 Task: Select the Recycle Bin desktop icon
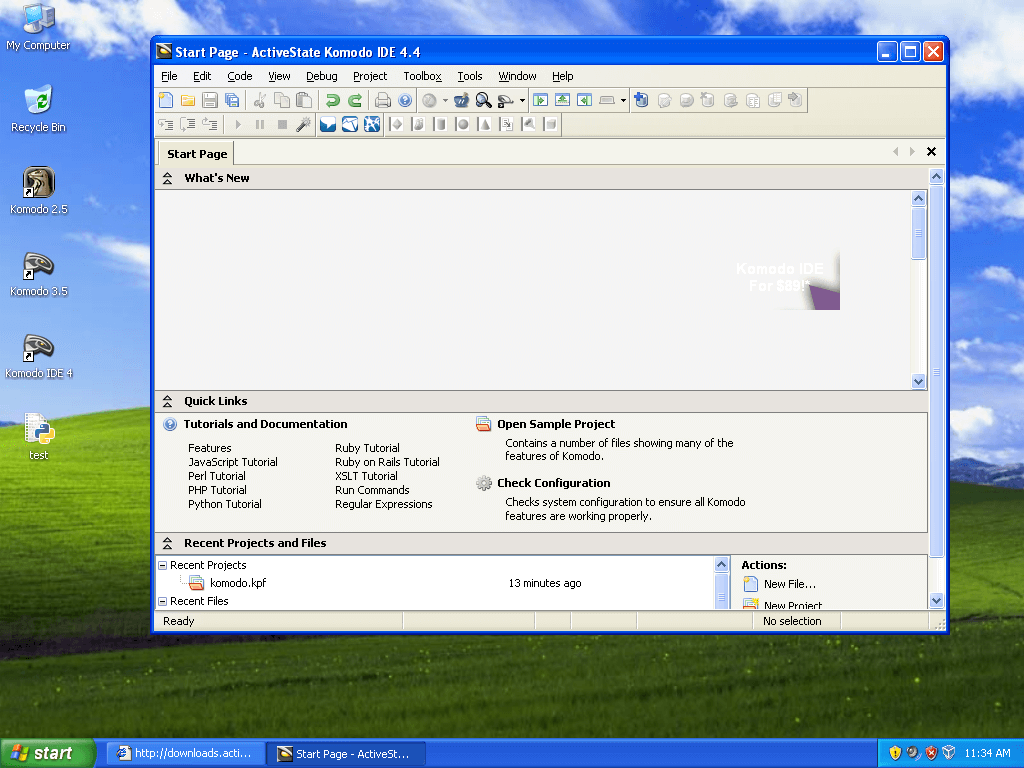[x=39, y=109]
